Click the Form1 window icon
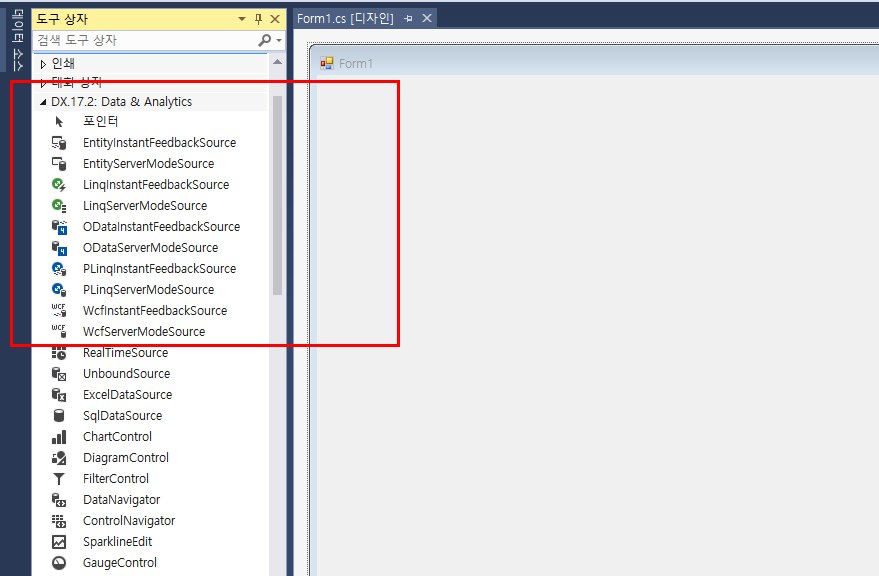 tap(327, 63)
